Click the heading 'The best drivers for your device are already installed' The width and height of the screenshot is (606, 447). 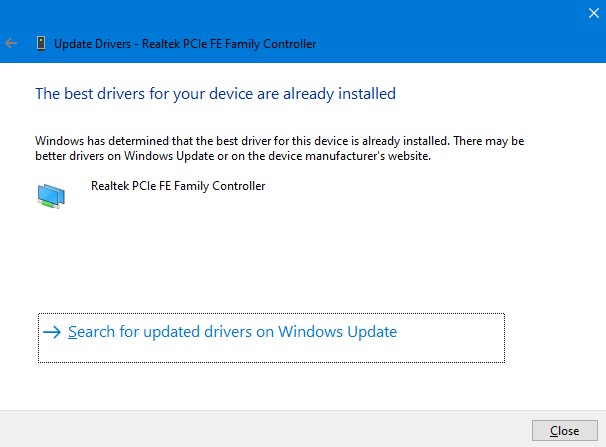pos(215,94)
